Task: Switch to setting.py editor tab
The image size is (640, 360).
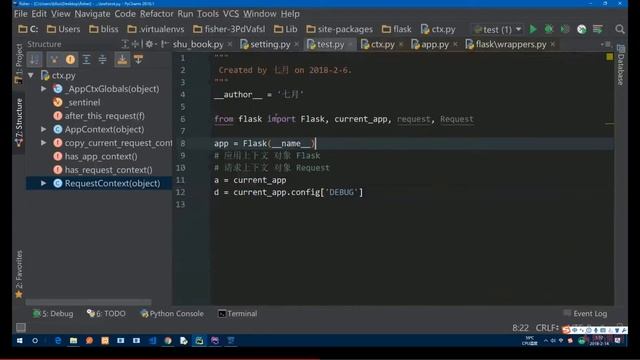Action: coord(270,44)
